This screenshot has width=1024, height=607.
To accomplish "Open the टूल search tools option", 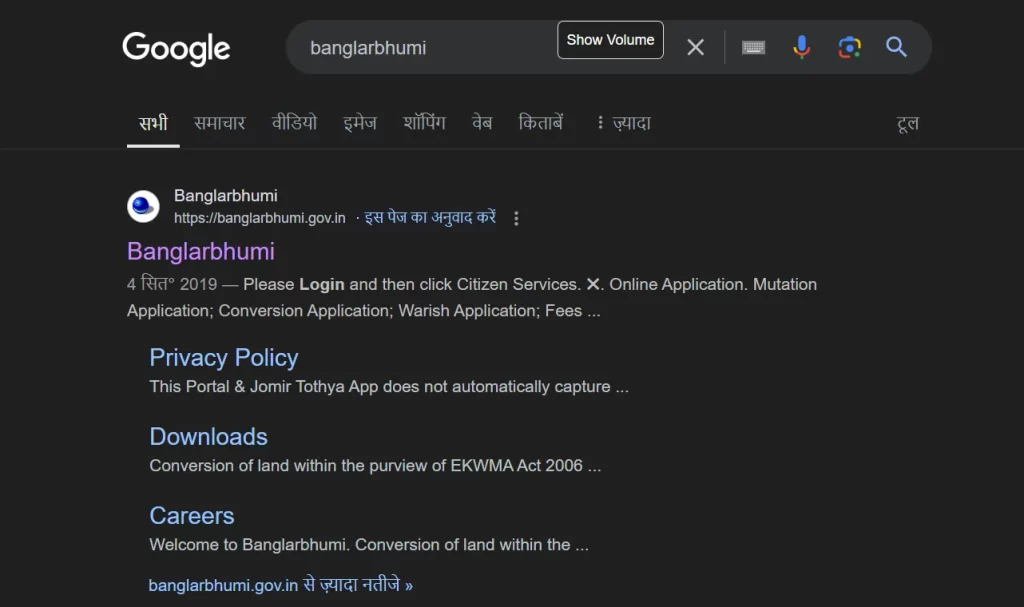I will (x=908, y=123).
